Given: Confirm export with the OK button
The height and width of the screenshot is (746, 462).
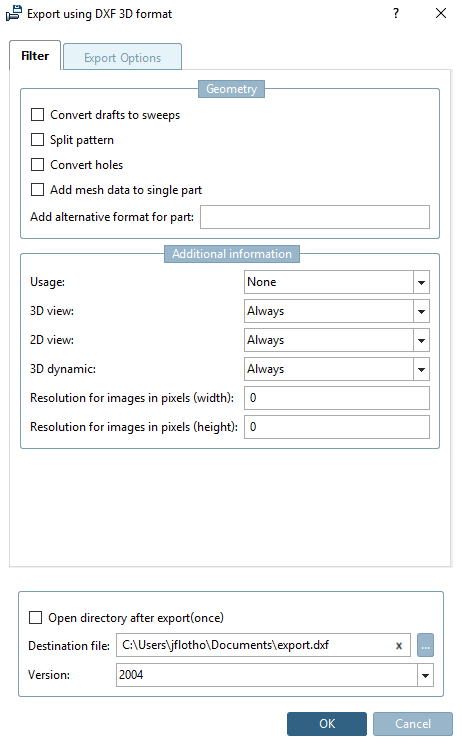Looking at the screenshot, I should coord(327,724).
